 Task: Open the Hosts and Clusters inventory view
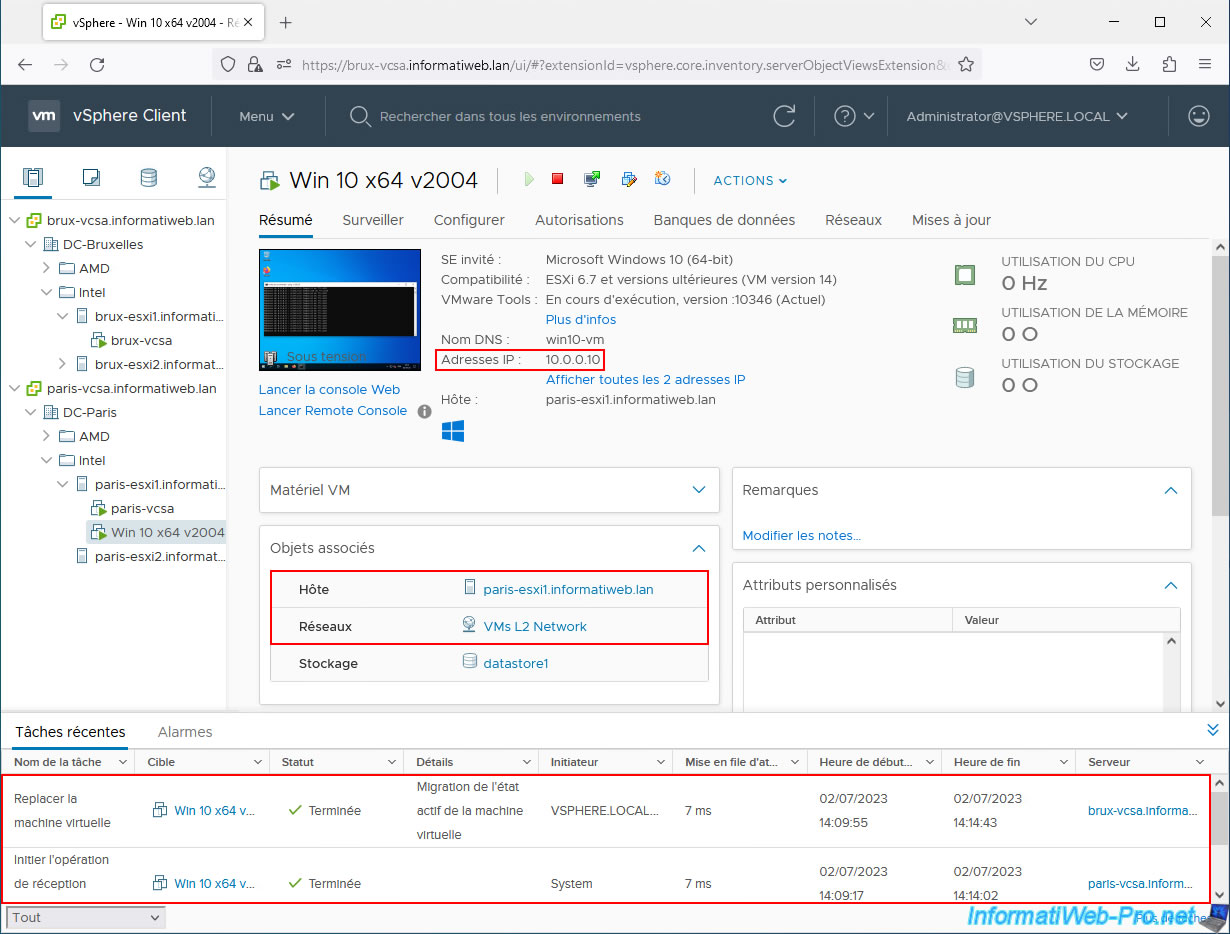point(32,178)
